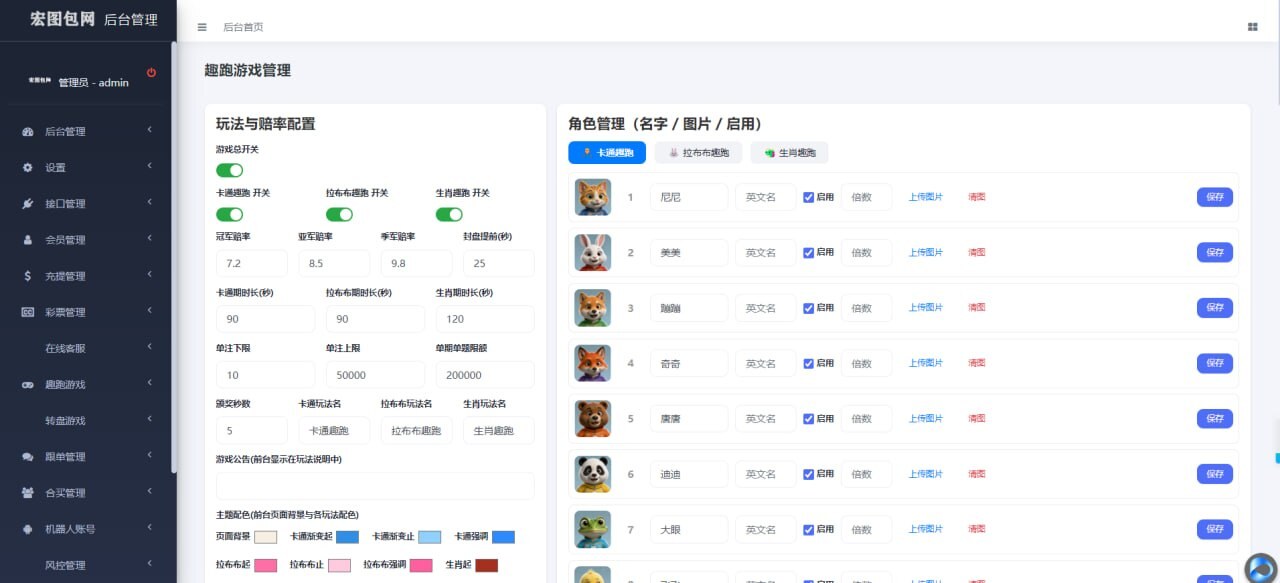Click the 后台管理 dashboard icon in sidebar
Viewport: 1280px width, 583px height.
click(28, 131)
